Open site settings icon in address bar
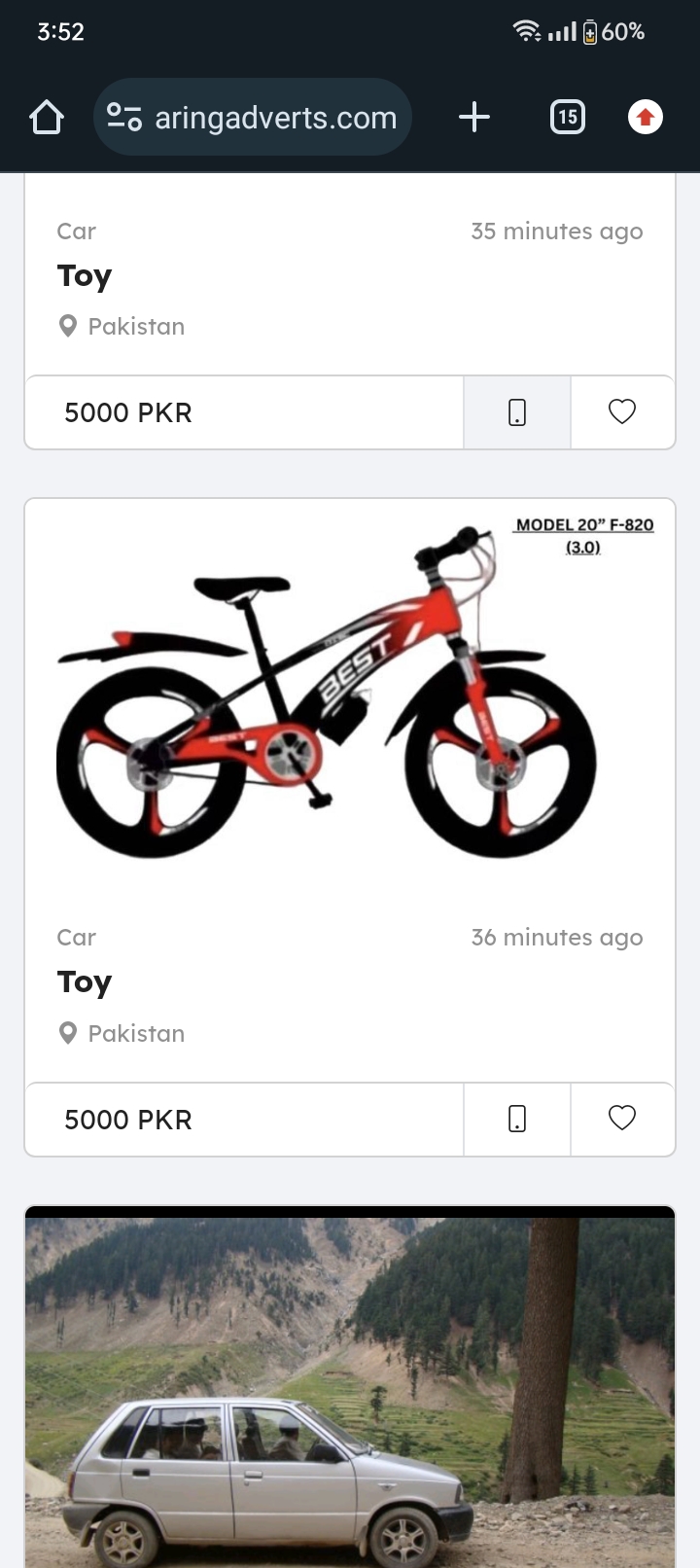 [x=123, y=118]
